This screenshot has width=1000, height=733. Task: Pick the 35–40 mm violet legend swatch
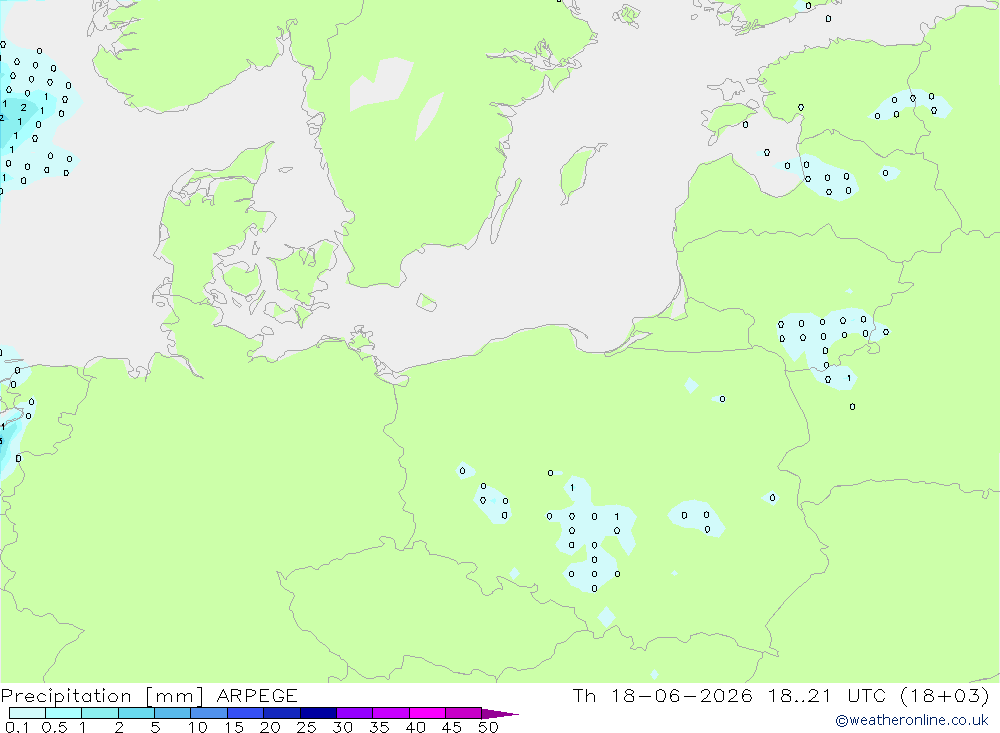(x=391, y=713)
